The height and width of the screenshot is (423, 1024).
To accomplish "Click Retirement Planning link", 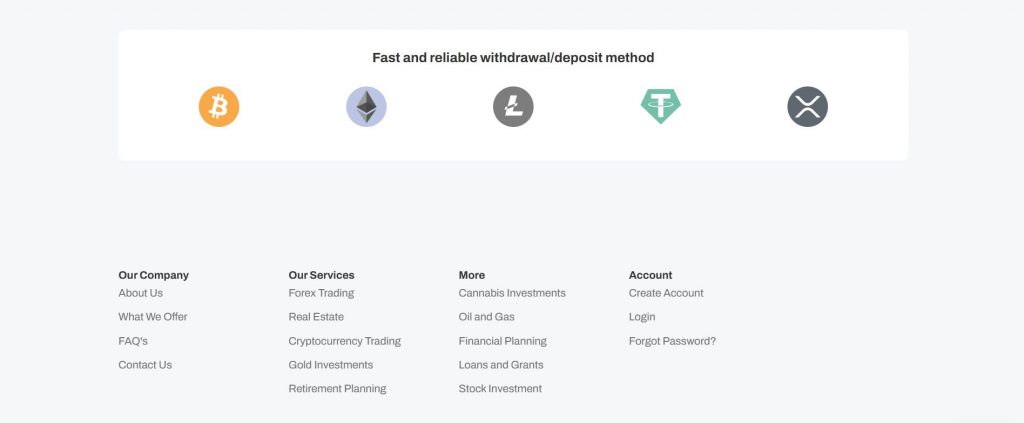I will 337,389.
